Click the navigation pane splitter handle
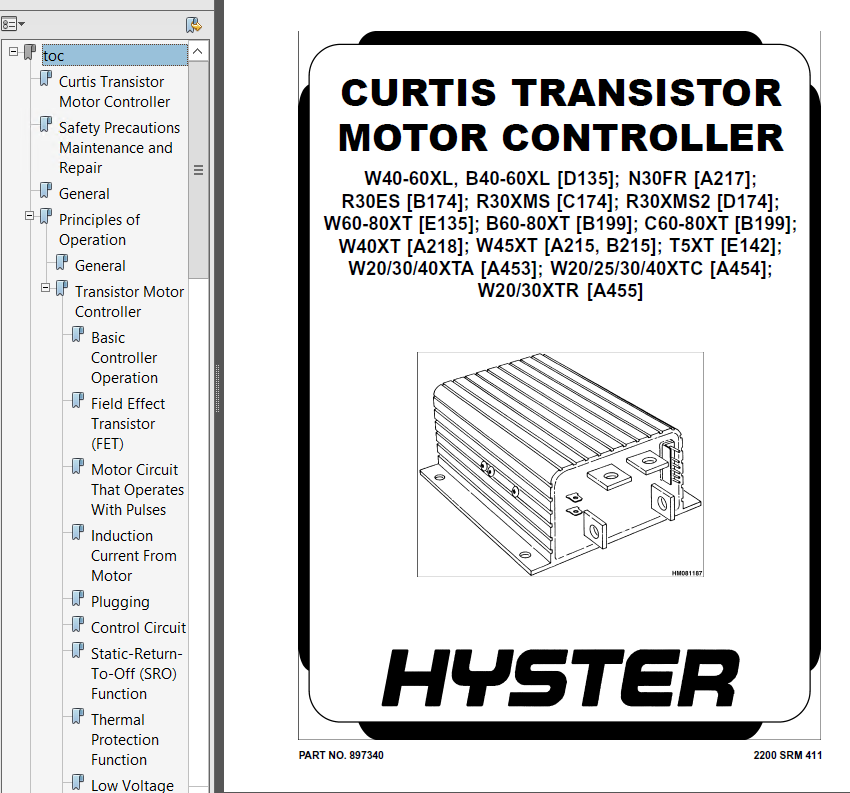Screen dimensions: 850x793 [218, 389]
